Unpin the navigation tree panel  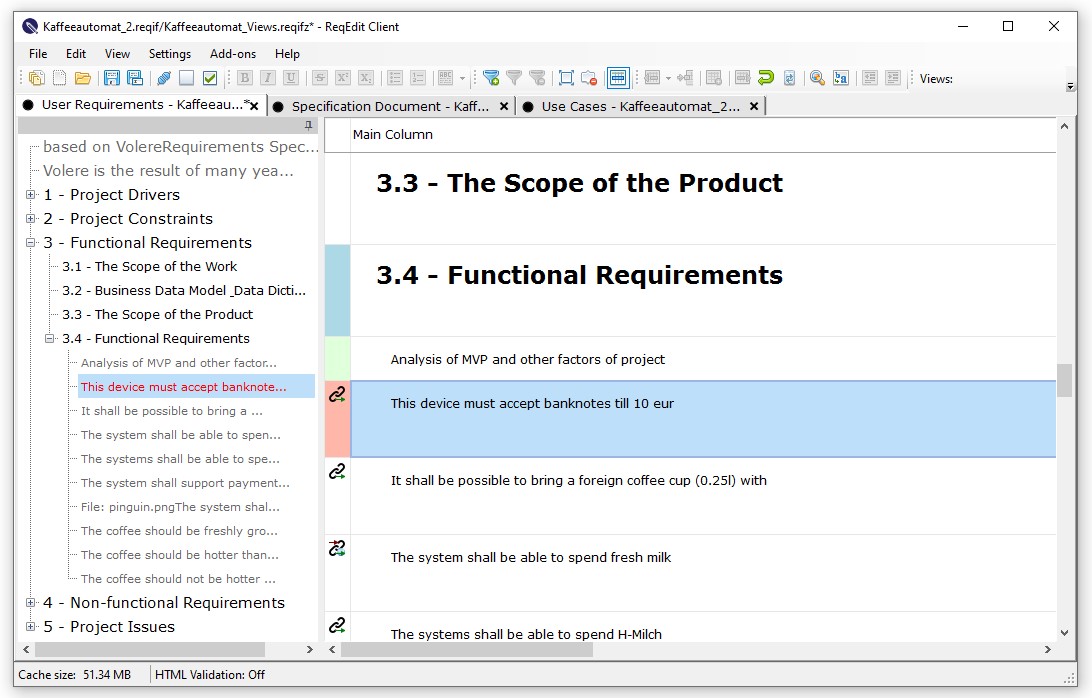[309, 123]
